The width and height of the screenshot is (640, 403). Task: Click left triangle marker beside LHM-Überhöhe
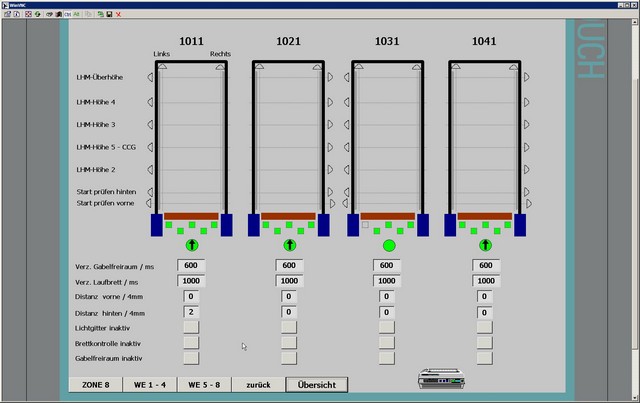click(x=151, y=77)
